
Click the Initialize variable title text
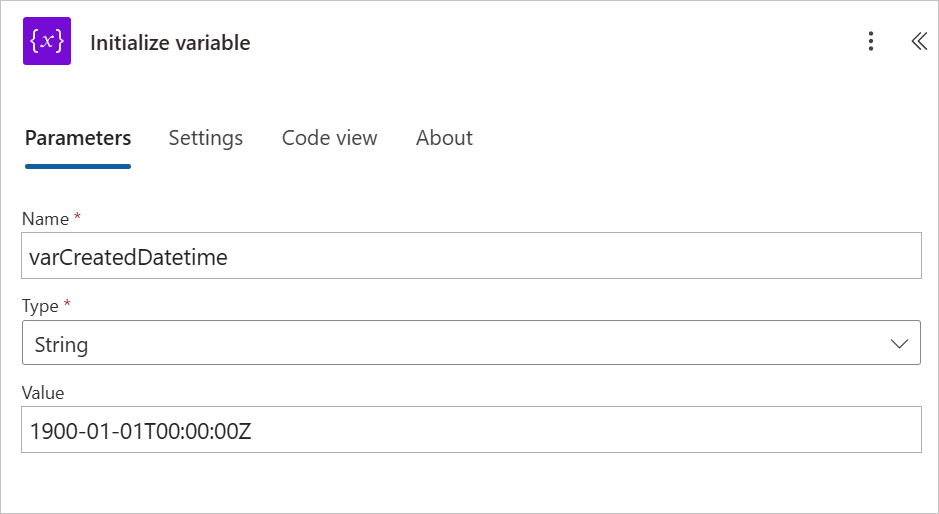tap(170, 43)
